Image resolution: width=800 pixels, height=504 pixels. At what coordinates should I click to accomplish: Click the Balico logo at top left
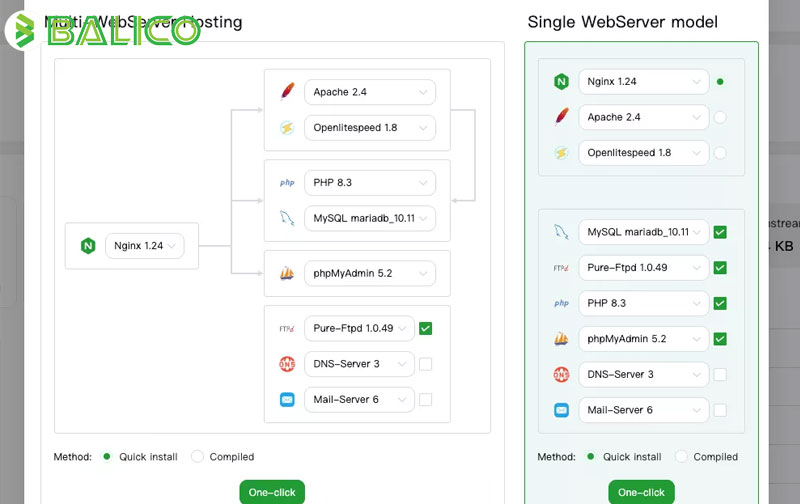point(102,31)
